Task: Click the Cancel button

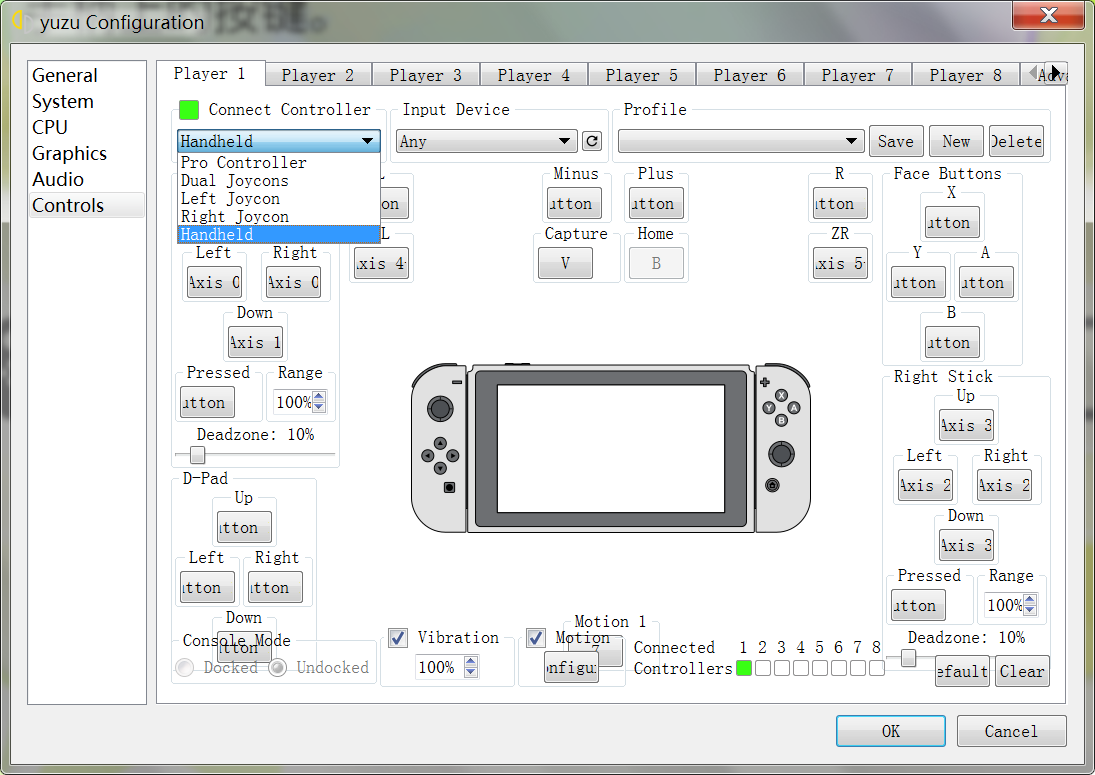Action: tap(1011, 731)
